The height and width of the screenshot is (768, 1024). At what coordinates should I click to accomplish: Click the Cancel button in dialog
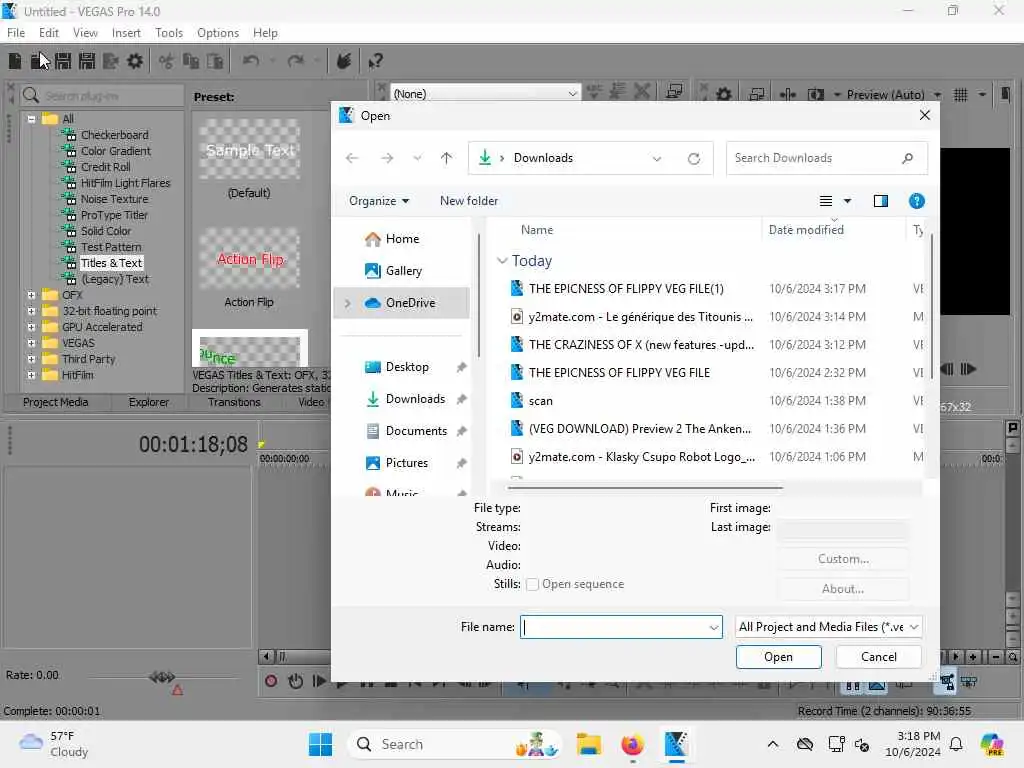tap(878, 657)
